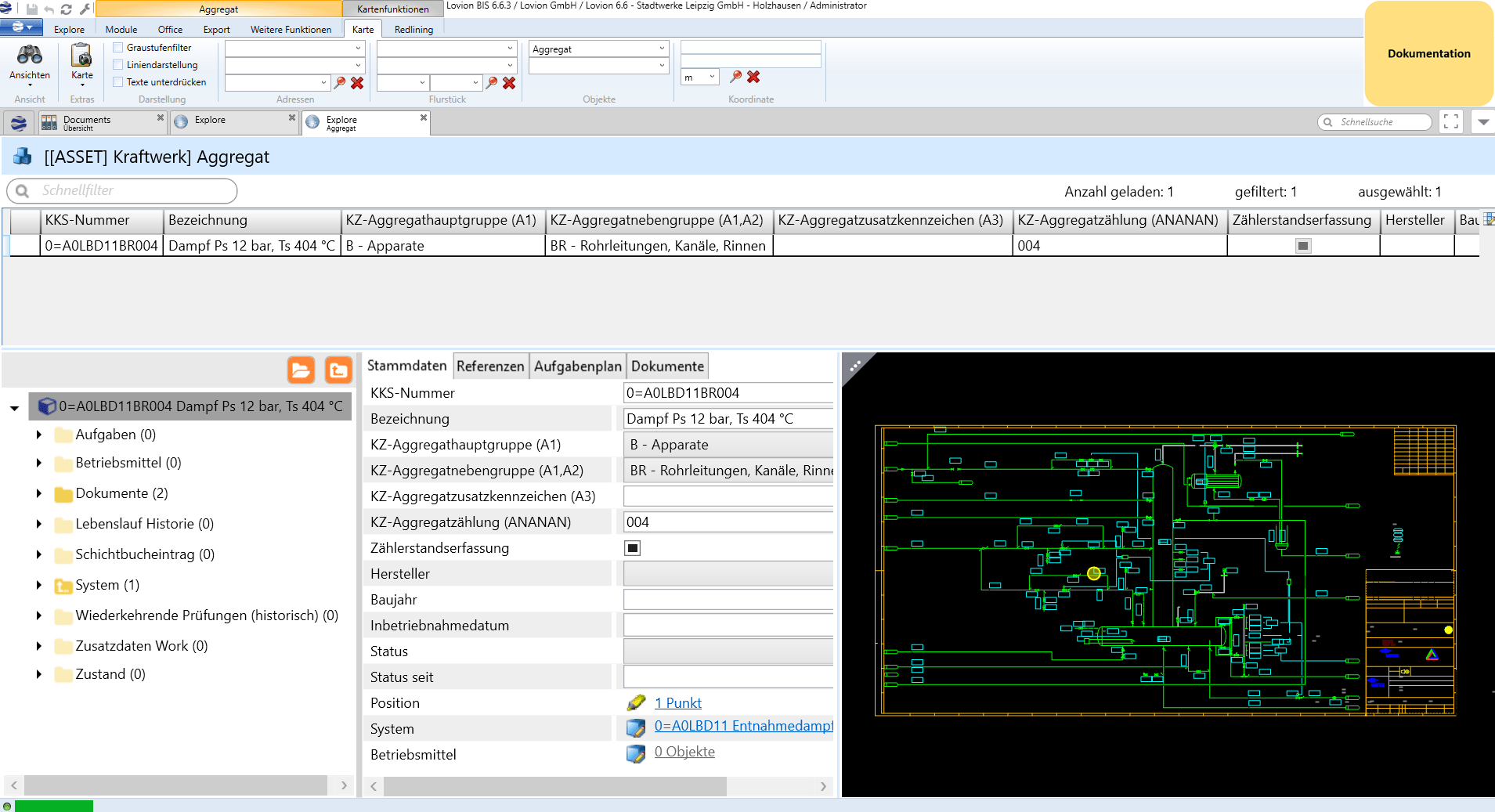The width and height of the screenshot is (1495, 812).
Task: Open the Aggregat object type dropdown
Action: (x=662, y=49)
